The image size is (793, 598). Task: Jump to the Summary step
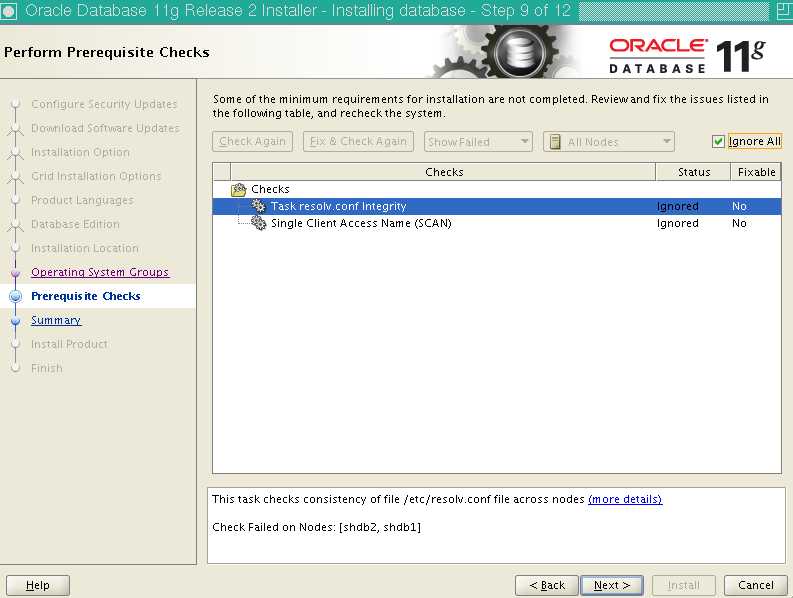click(56, 320)
